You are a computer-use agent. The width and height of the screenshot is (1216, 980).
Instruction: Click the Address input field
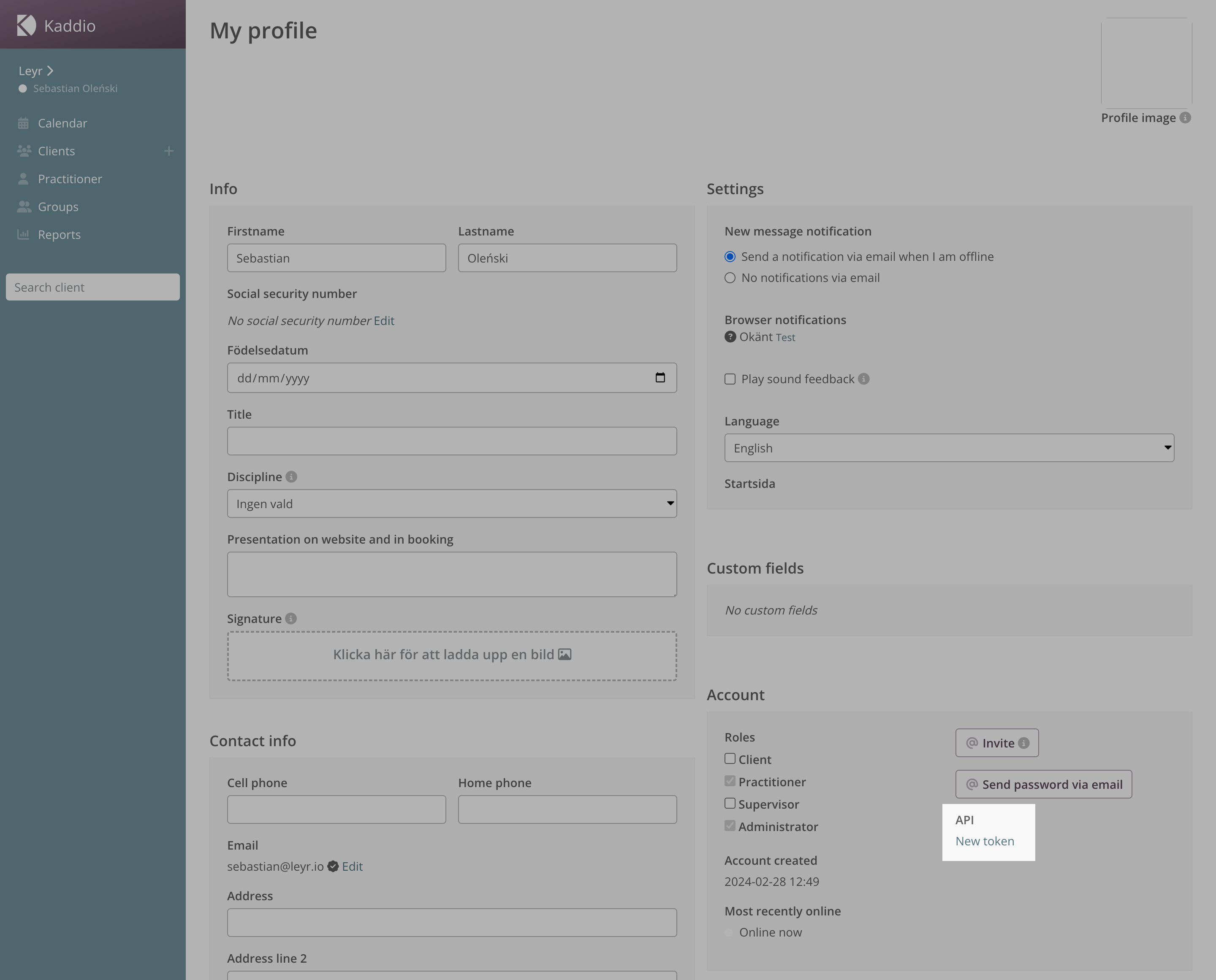pos(452,923)
